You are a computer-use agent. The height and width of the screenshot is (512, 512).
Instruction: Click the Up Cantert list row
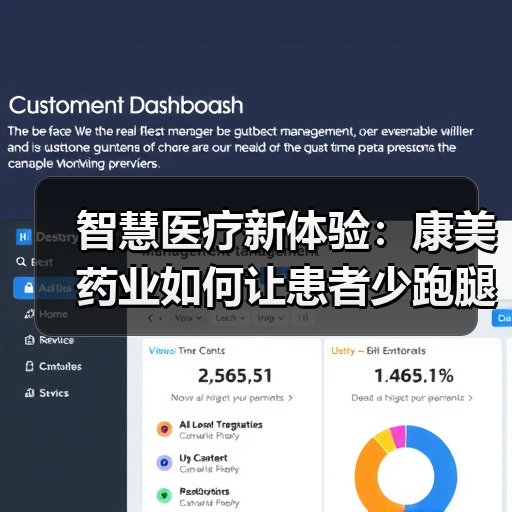(x=198, y=463)
